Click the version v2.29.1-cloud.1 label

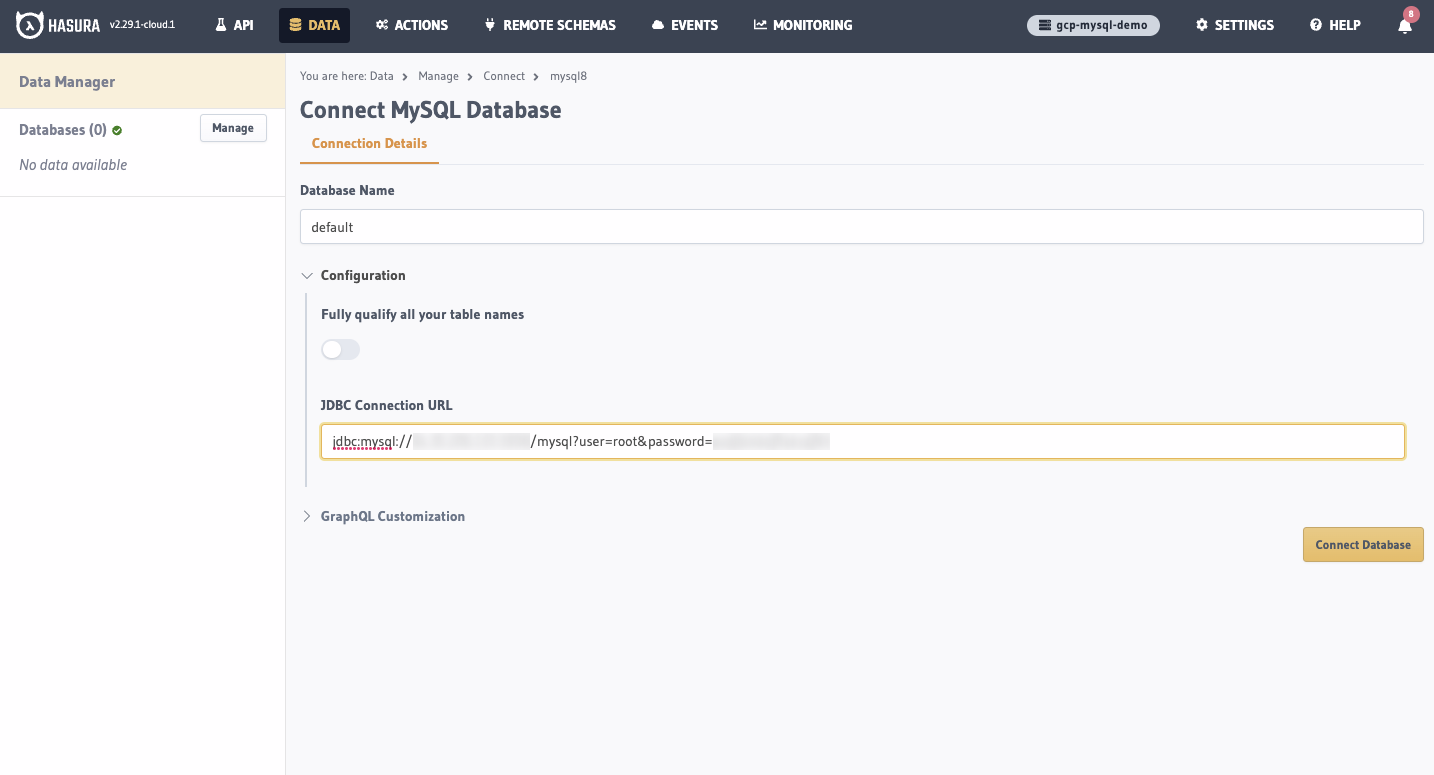142,25
